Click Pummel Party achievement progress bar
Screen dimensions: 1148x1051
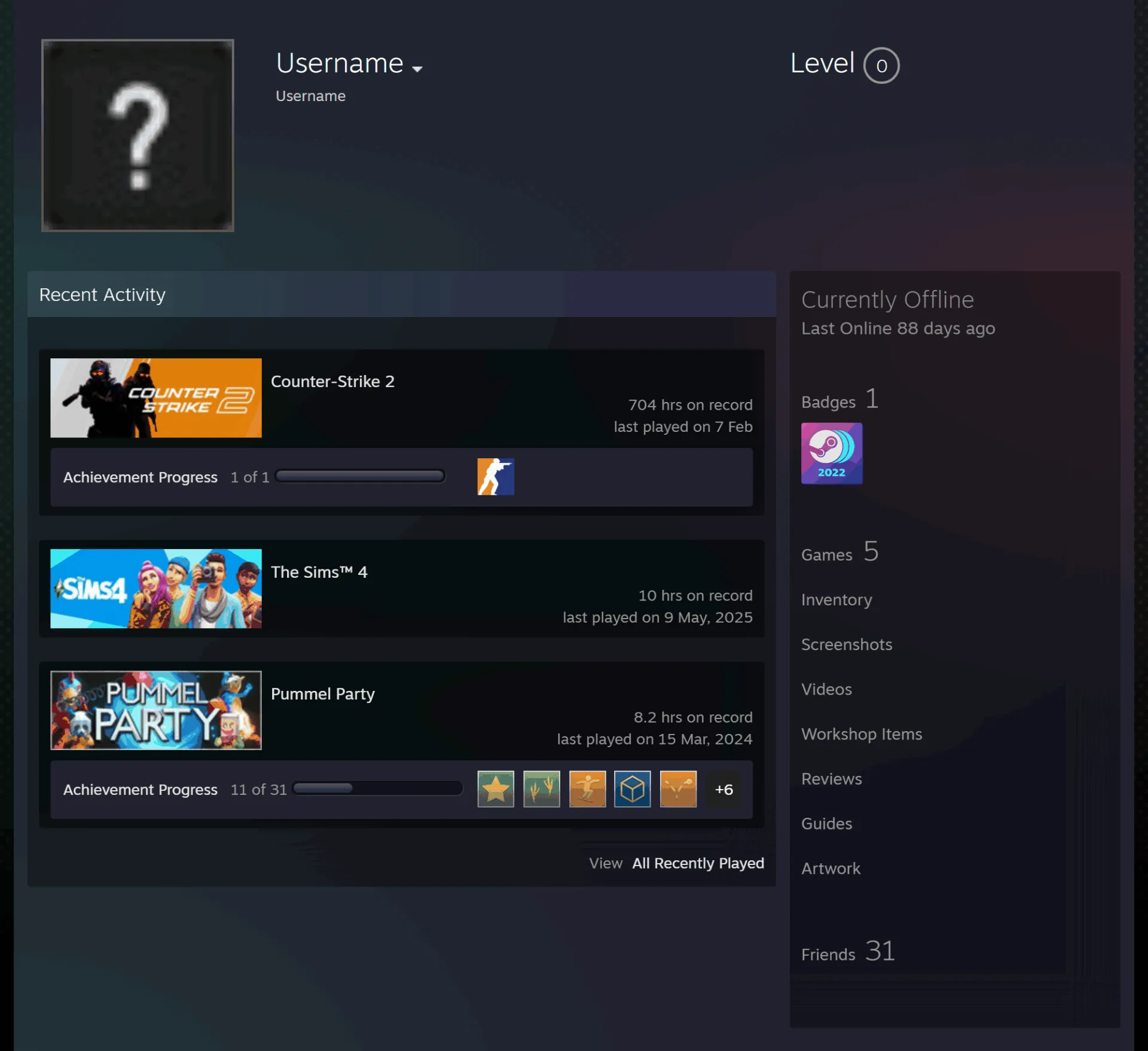pos(378,788)
